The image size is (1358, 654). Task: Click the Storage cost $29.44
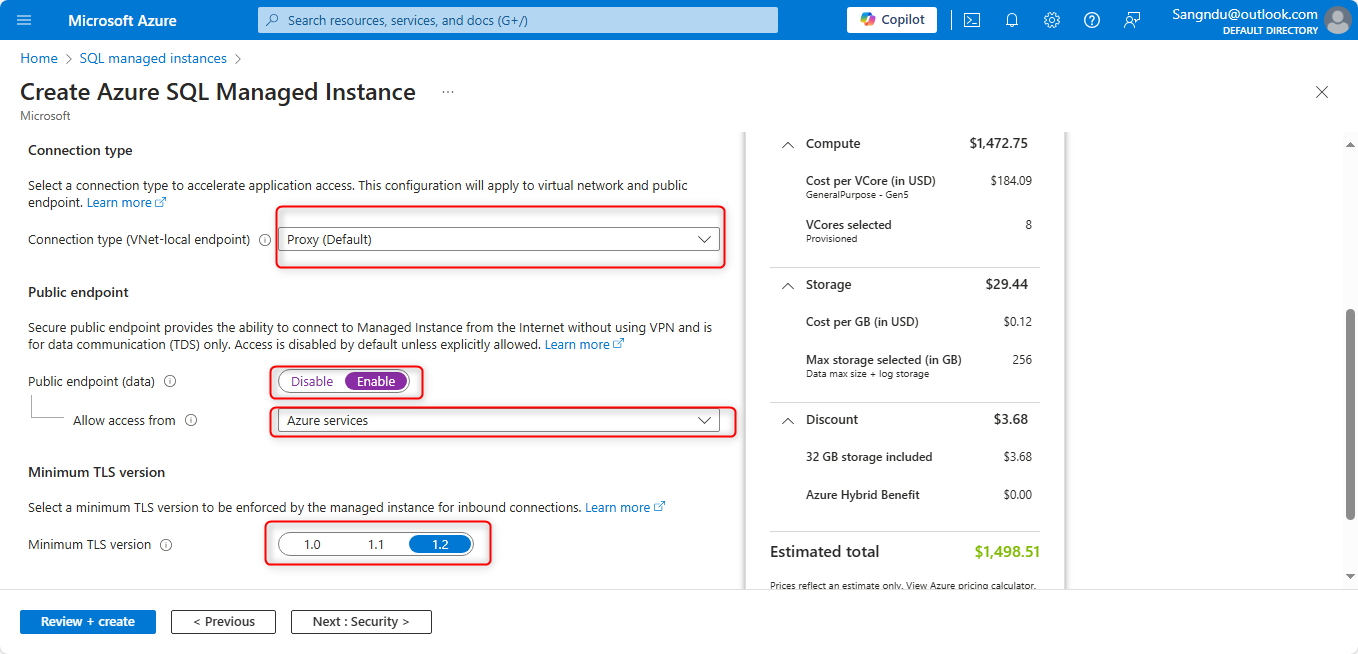1007,285
